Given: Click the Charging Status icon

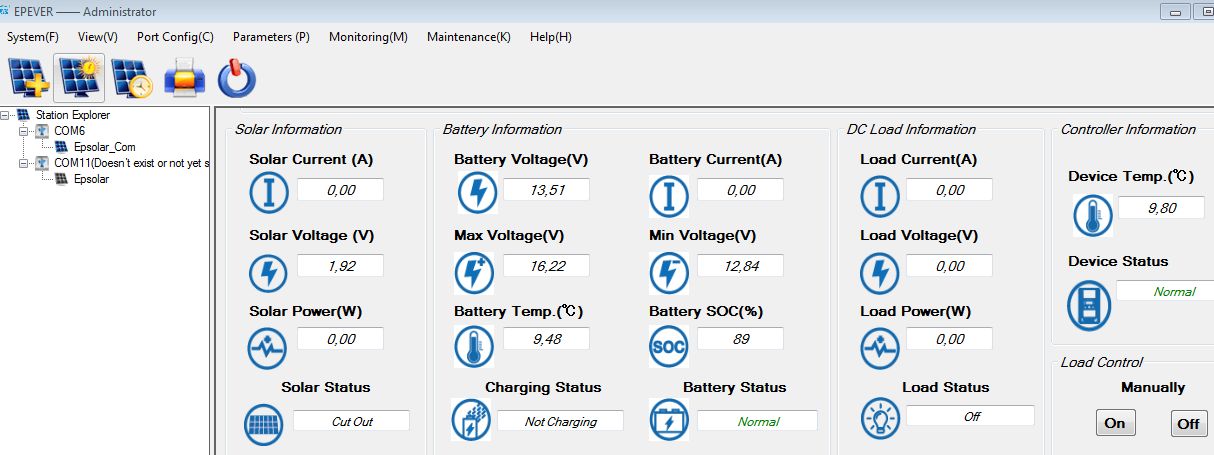Looking at the screenshot, I should (471, 420).
